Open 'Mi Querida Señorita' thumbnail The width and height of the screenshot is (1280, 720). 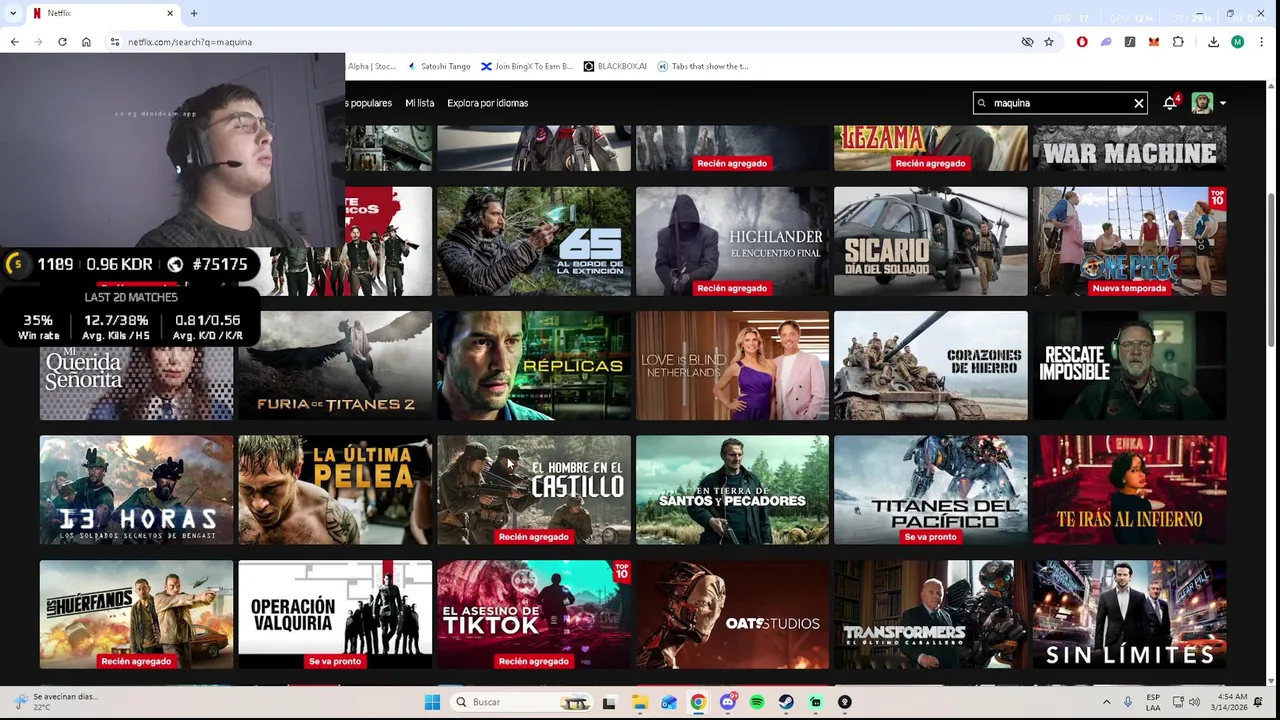(136, 382)
